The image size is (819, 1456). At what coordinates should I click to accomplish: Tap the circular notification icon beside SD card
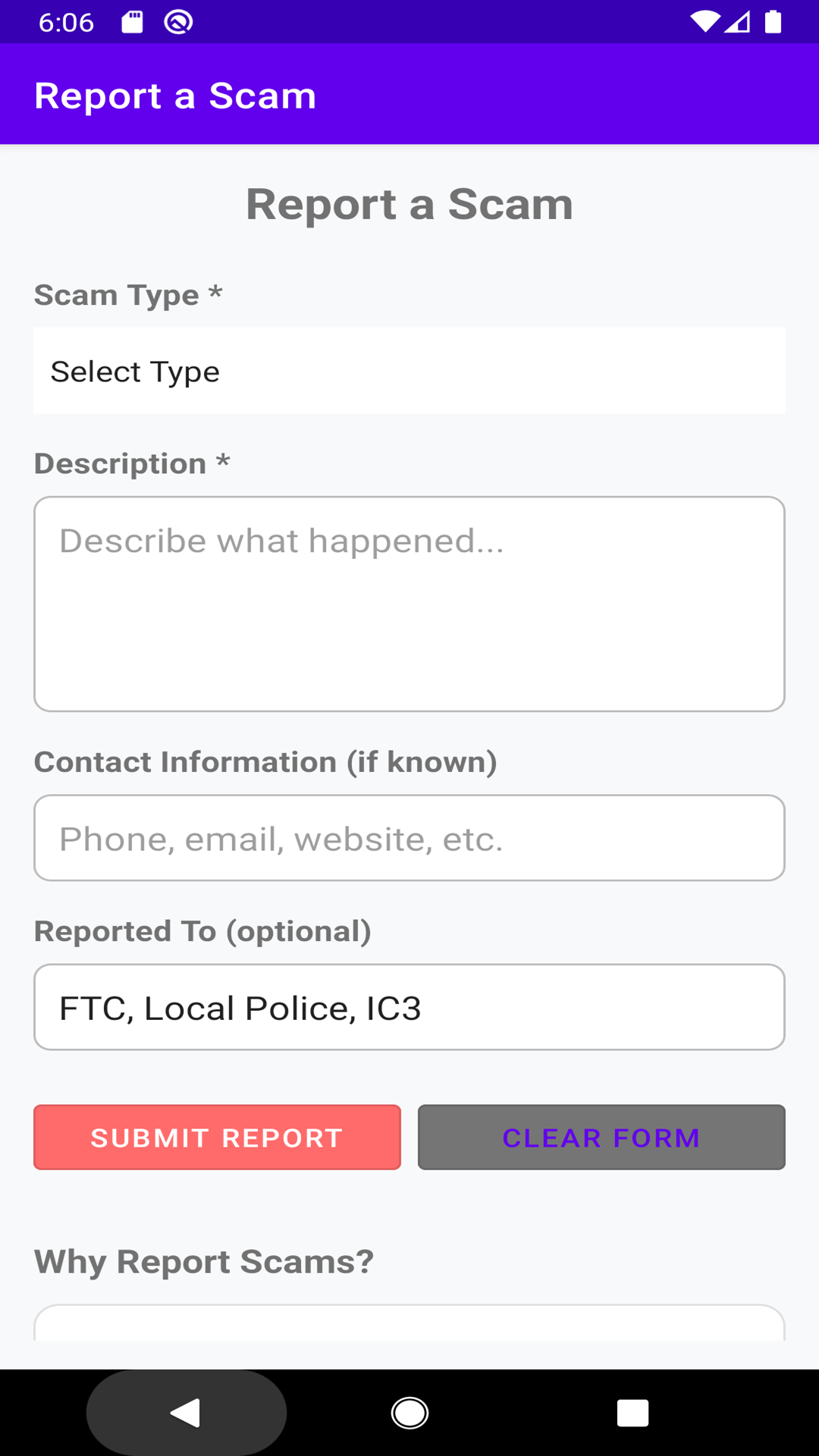coord(178,22)
